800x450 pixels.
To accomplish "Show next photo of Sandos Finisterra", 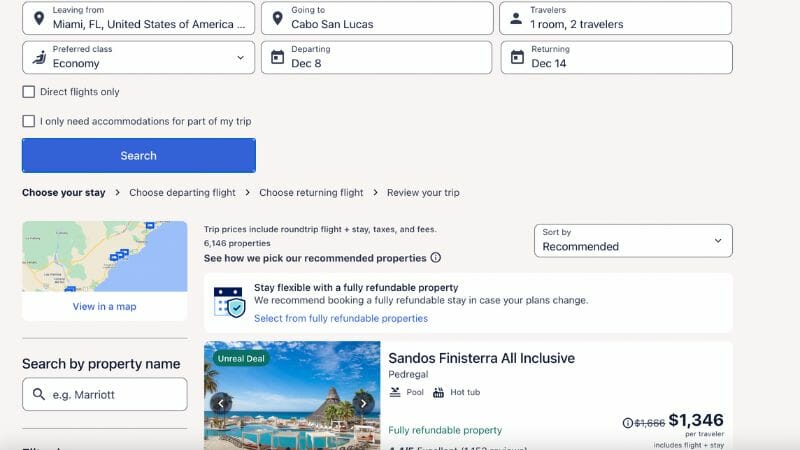I will click(x=363, y=403).
